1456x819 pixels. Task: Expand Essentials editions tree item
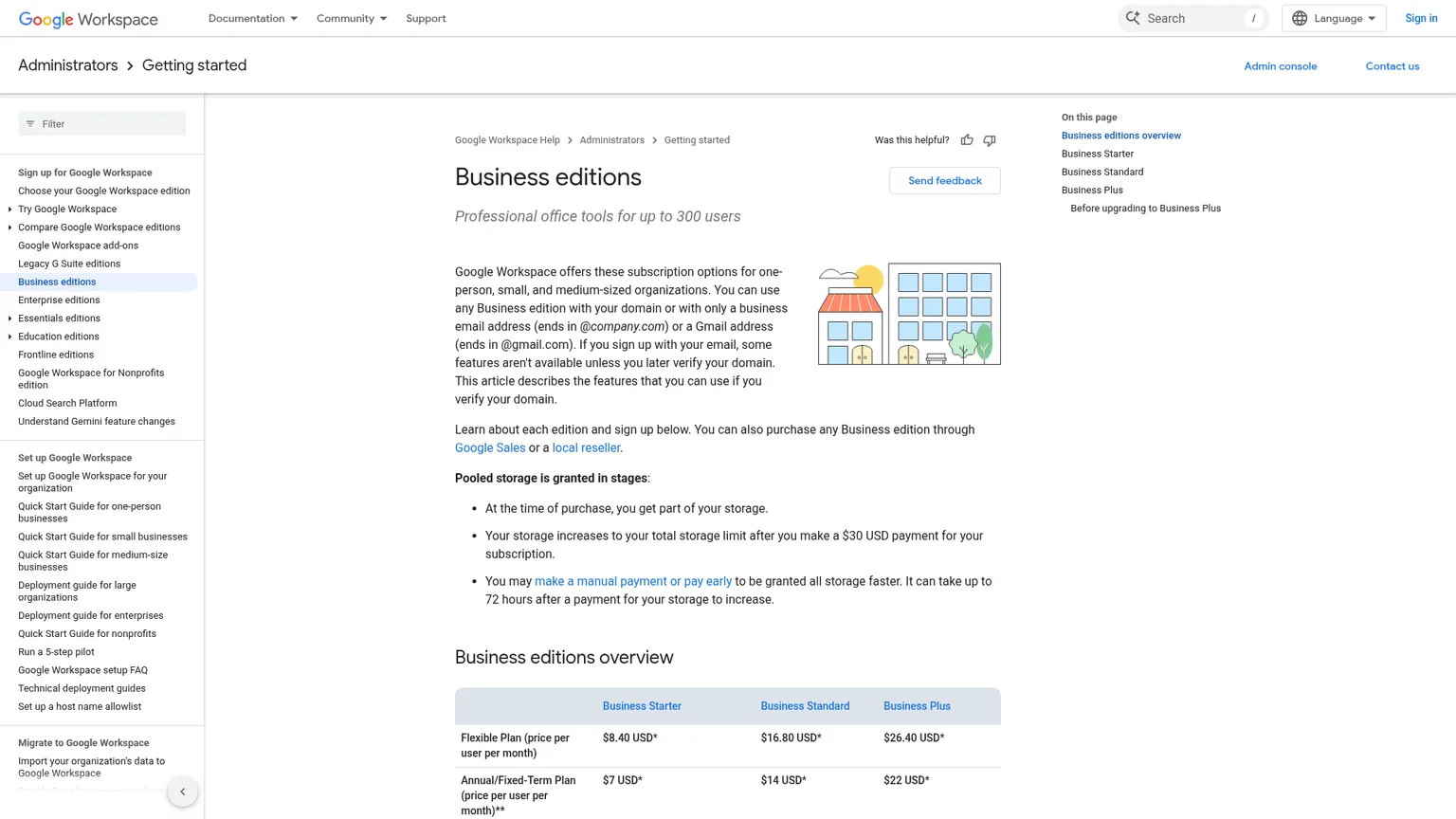coord(10,318)
